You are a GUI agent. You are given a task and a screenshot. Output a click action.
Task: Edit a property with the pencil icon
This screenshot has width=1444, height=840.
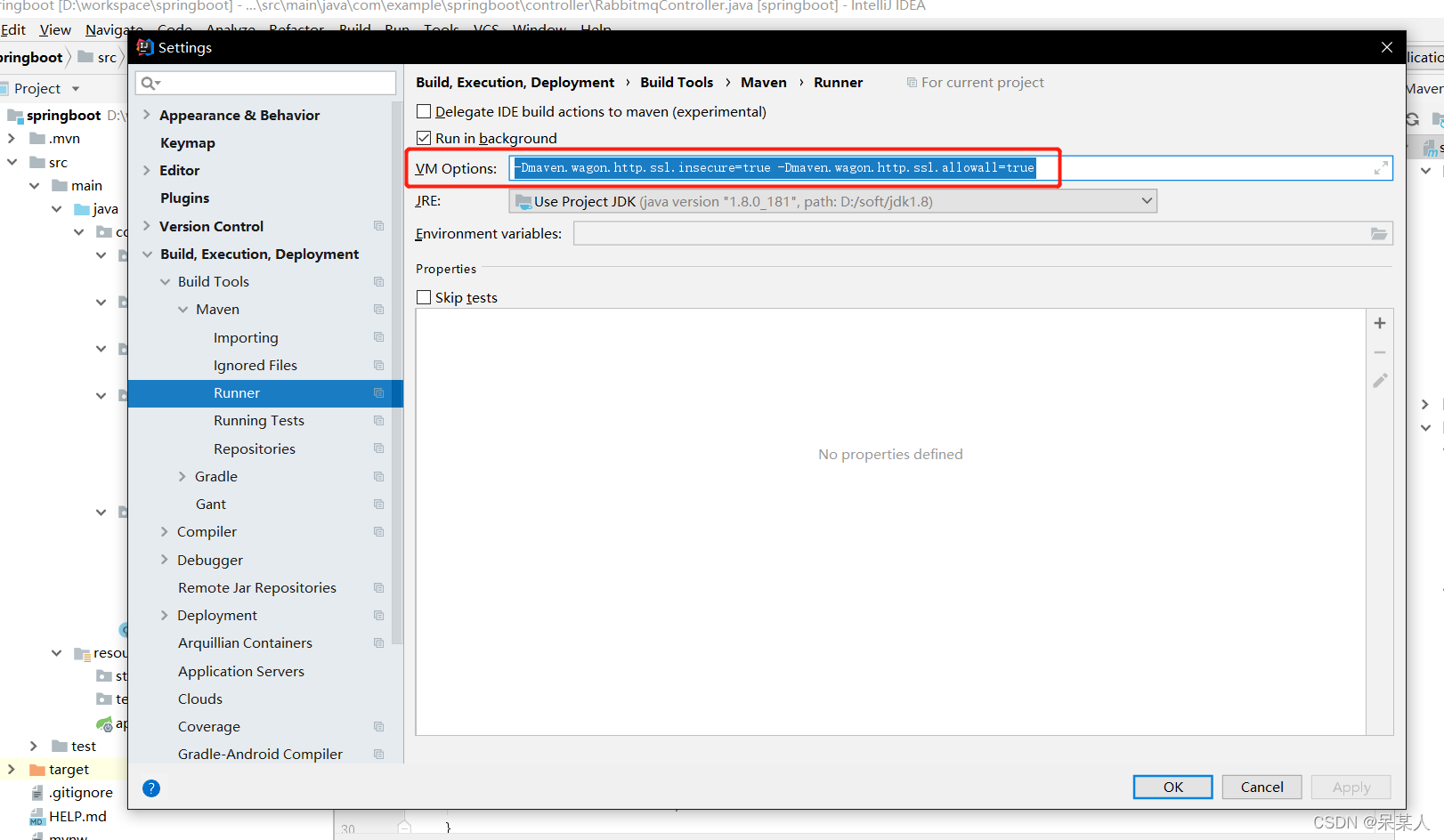pyautogui.click(x=1380, y=380)
